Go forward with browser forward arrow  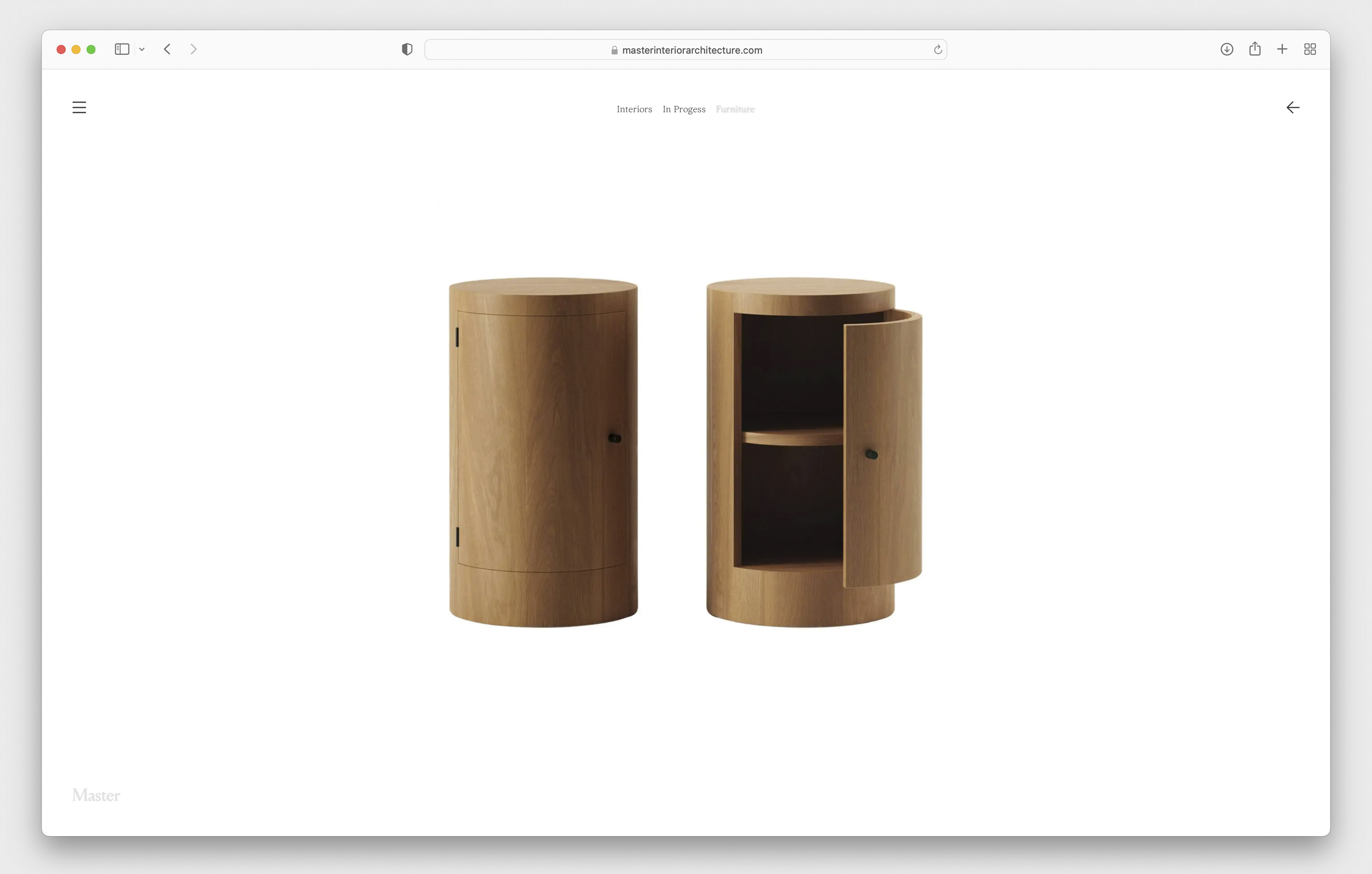click(194, 49)
